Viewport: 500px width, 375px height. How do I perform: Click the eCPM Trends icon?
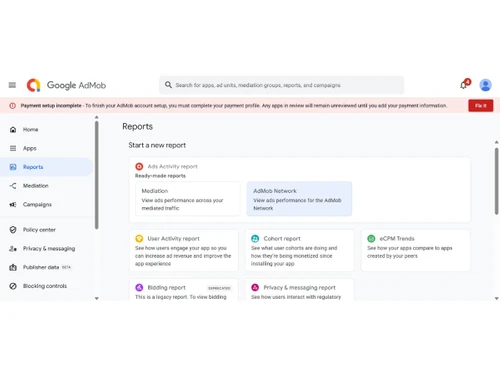pos(371,238)
